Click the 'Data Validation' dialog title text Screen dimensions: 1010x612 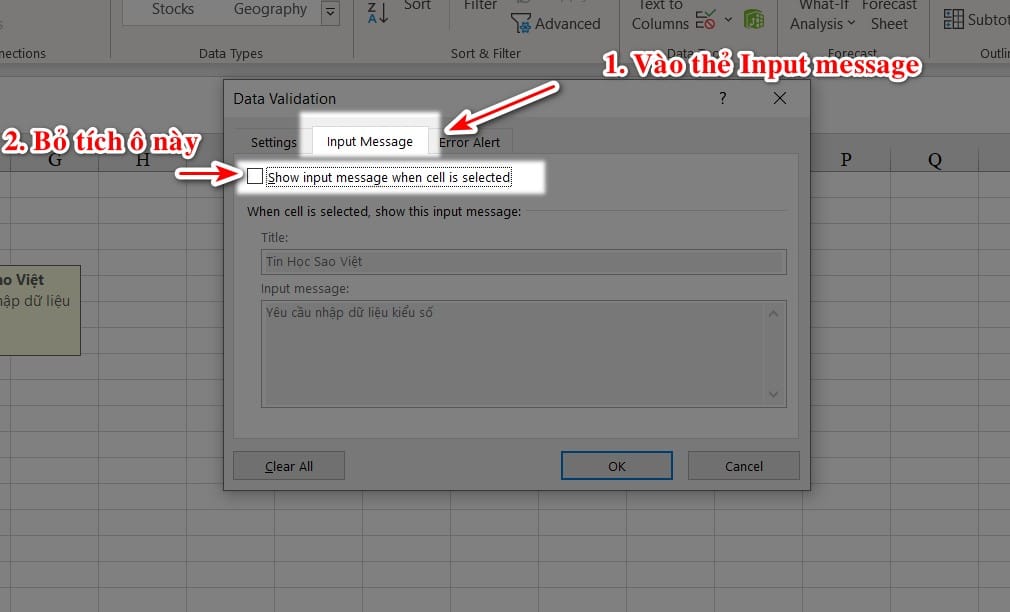(285, 99)
